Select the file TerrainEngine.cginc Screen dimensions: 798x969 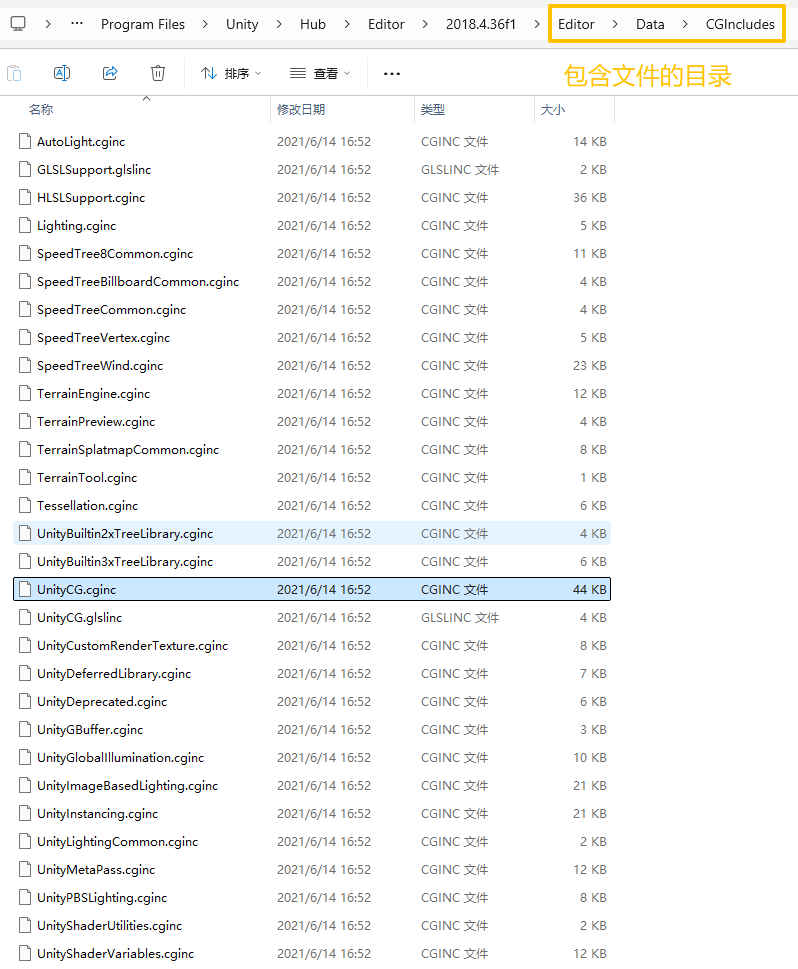pyautogui.click(x=312, y=394)
